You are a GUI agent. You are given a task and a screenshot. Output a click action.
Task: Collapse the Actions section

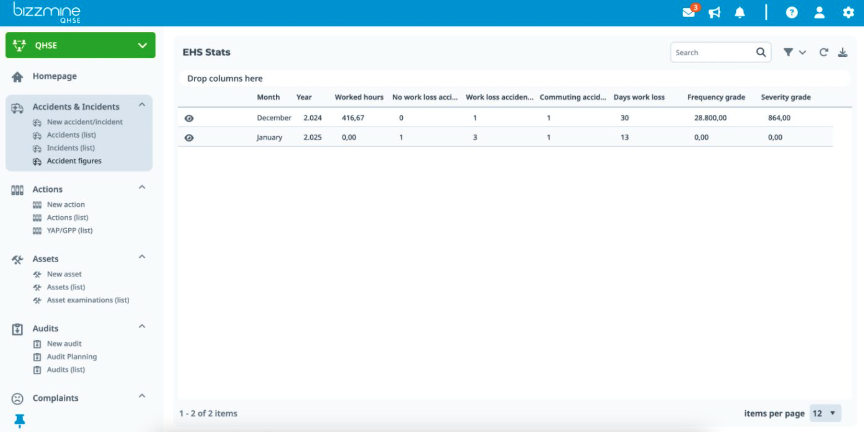coord(141,188)
